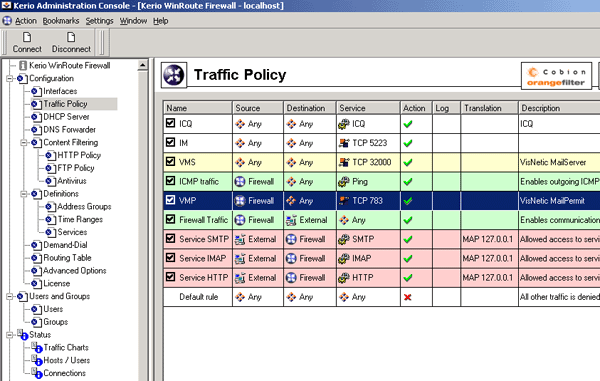Click the SMTP service icon

click(344, 239)
